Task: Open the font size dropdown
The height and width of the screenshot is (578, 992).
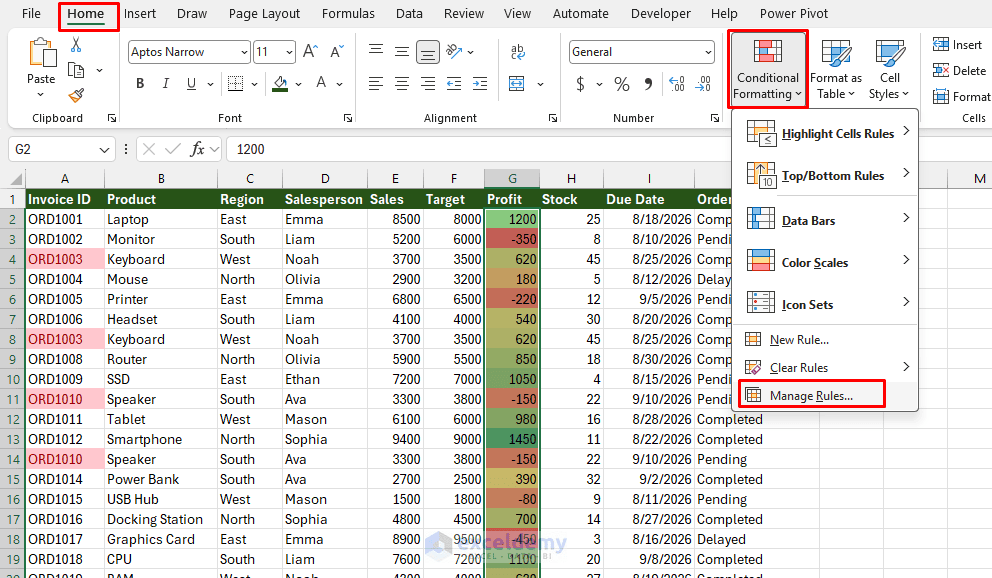Action: click(289, 52)
